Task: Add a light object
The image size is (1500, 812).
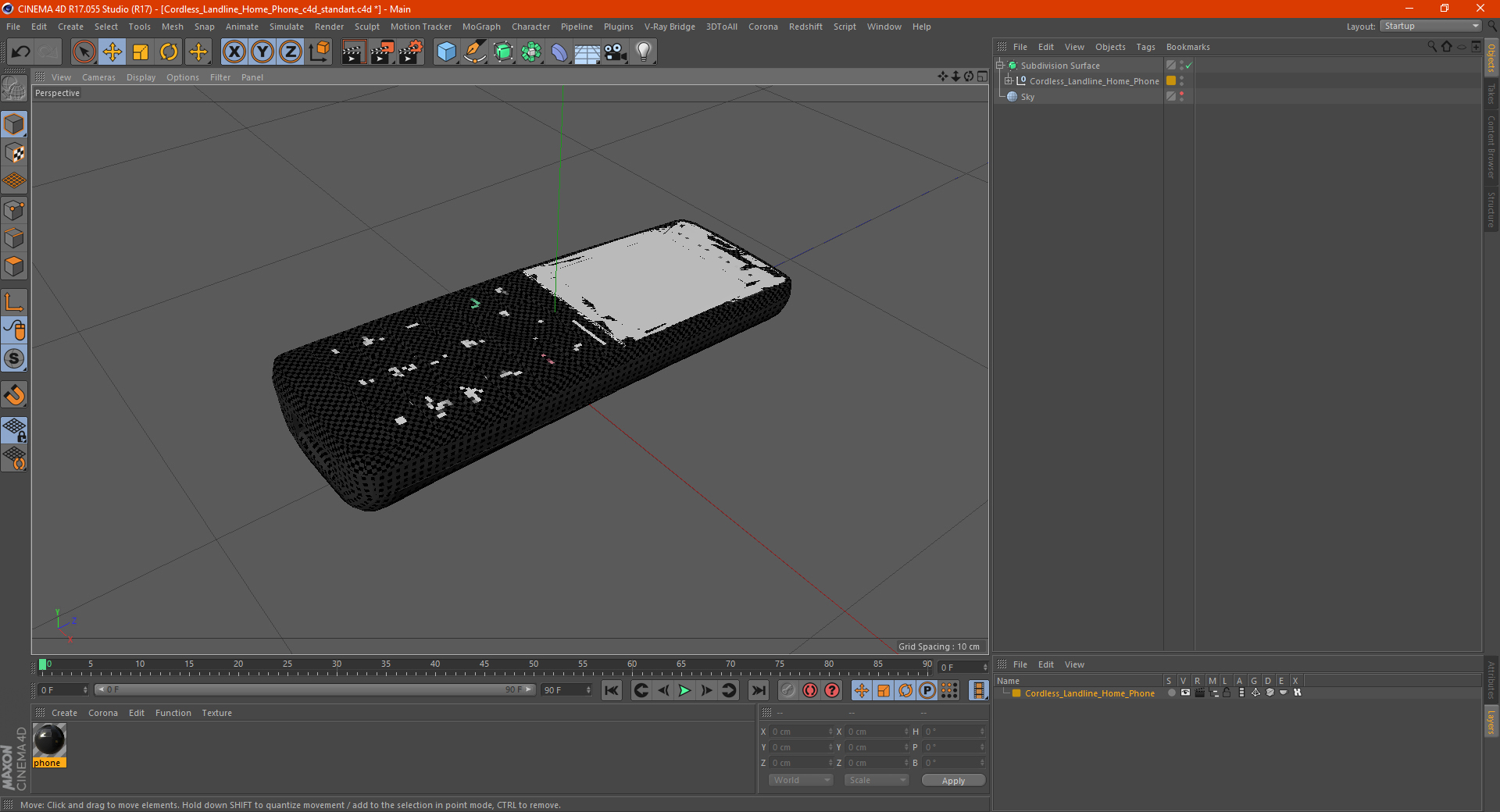Action: (x=643, y=52)
